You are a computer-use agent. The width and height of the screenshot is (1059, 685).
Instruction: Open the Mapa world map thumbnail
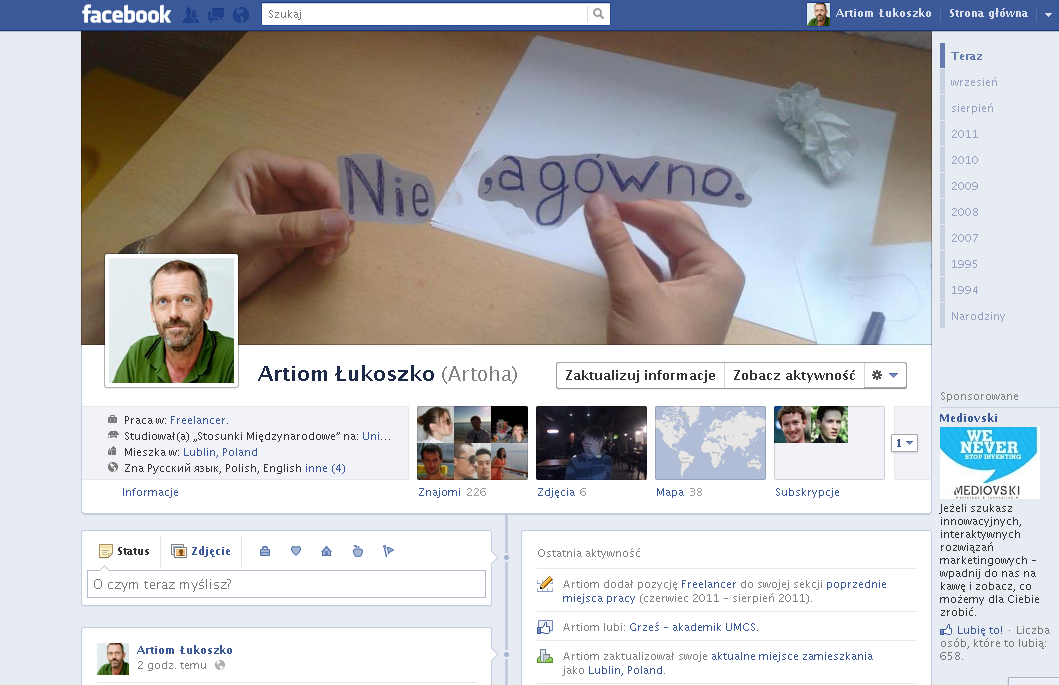711,443
